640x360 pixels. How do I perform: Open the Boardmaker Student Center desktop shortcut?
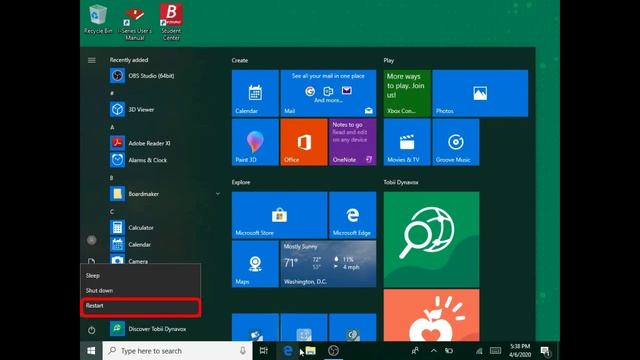171,22
